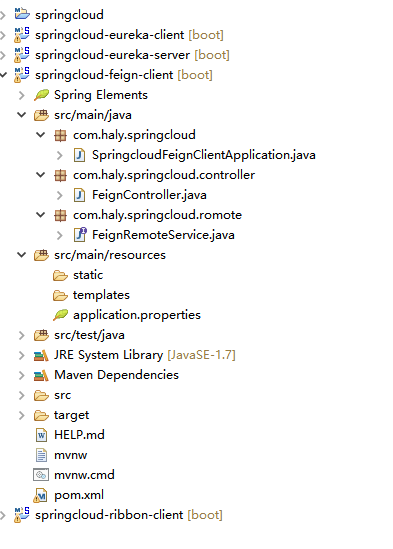Click the src/main/java source folder icon

coord(41,115)
